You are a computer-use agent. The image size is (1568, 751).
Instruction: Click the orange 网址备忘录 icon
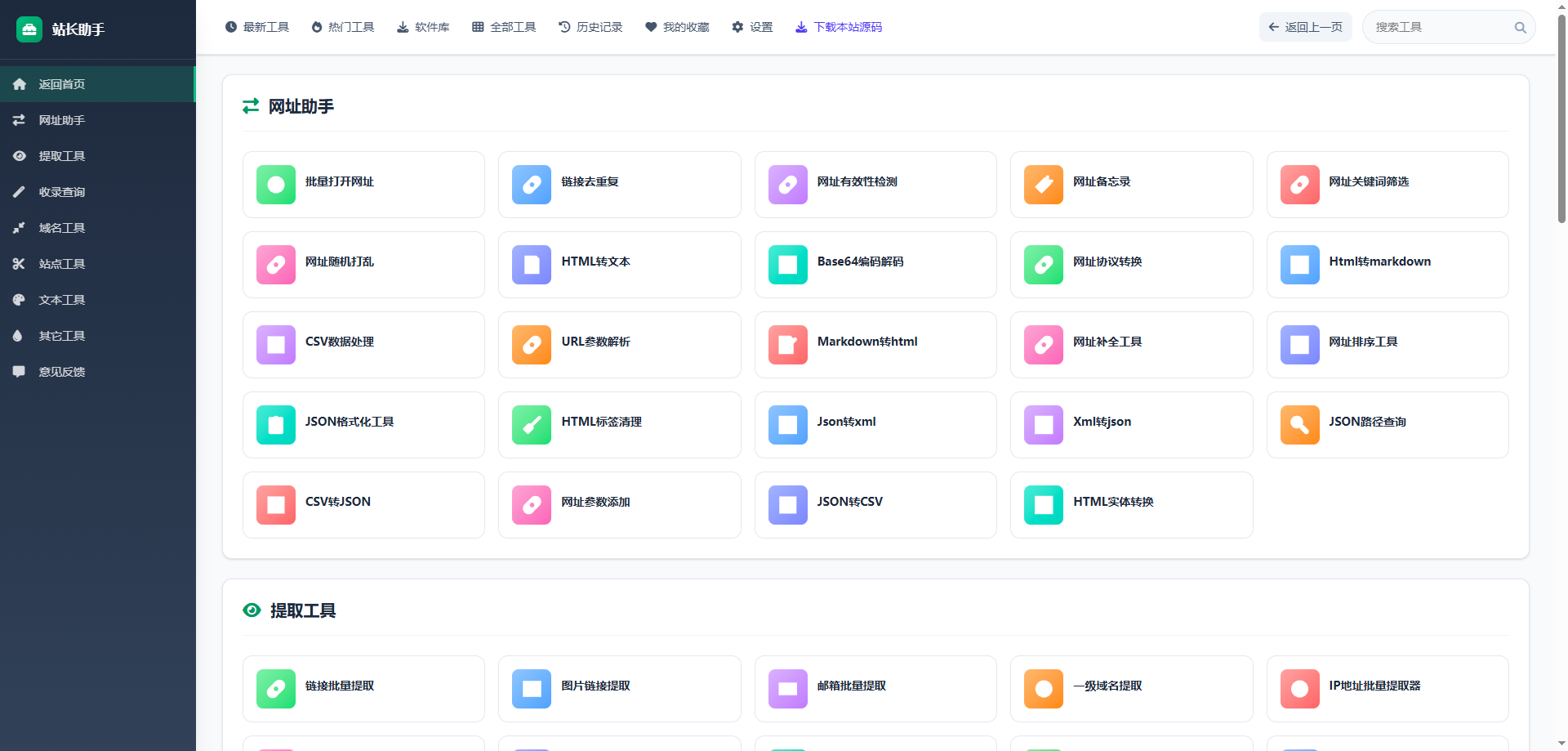1043,185
